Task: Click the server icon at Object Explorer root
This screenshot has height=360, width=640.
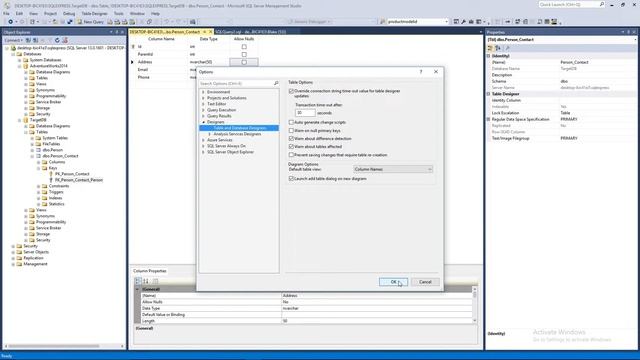Action: 13,48
